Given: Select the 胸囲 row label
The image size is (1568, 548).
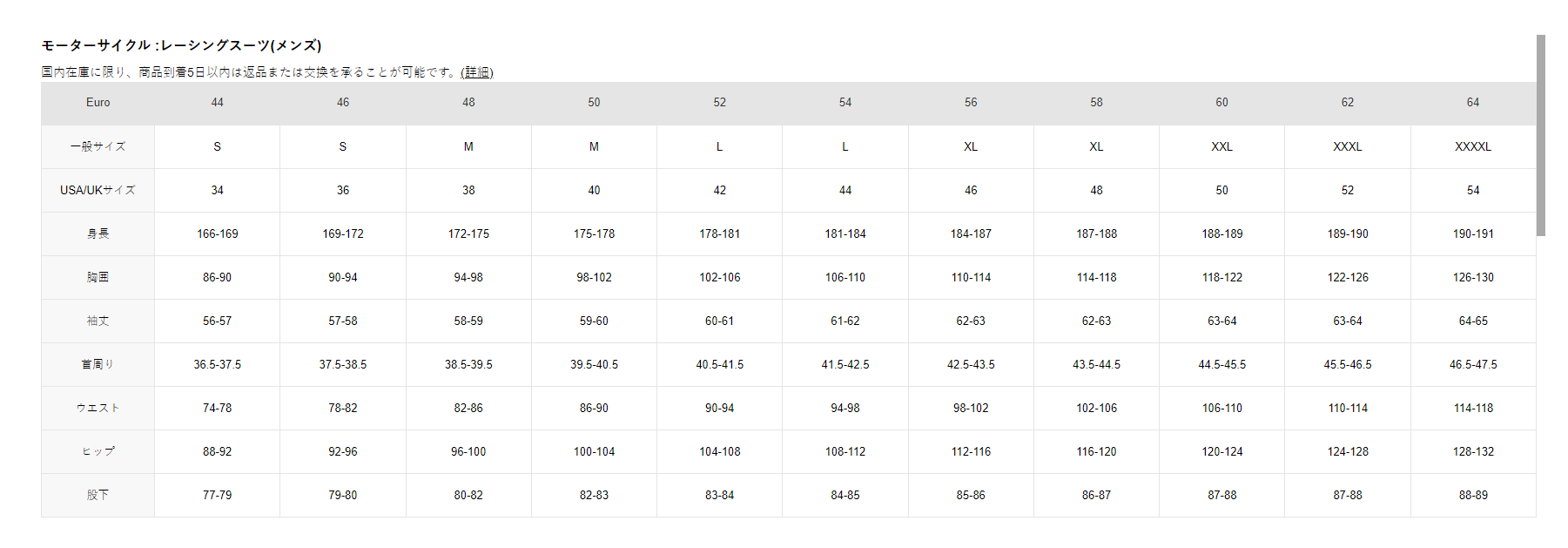Looking at the screenshot, I should pos(98,277).
